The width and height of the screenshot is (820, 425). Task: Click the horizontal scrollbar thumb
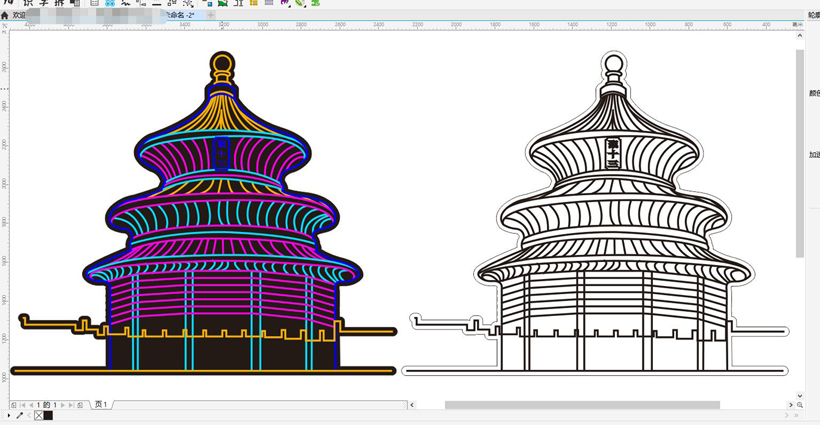[x=582, y=405]
